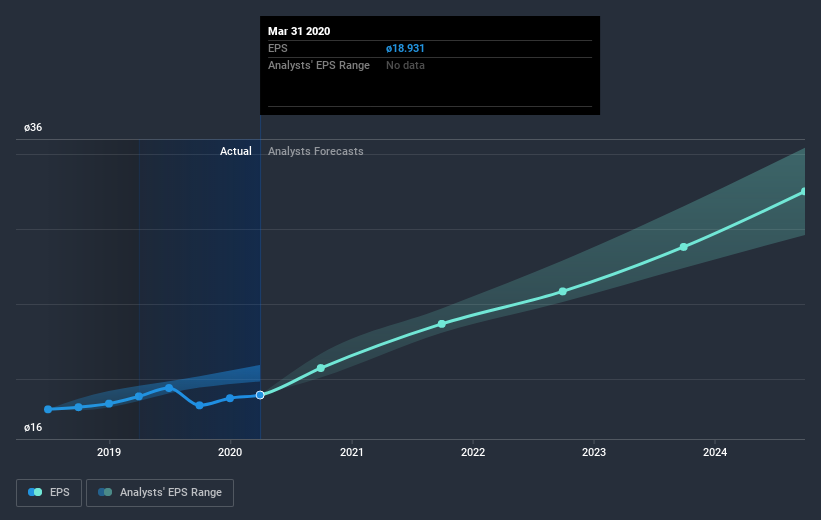
Task: Click the EPS row label in tooltip
Action: pyautogui.click(x=278, y=48)
